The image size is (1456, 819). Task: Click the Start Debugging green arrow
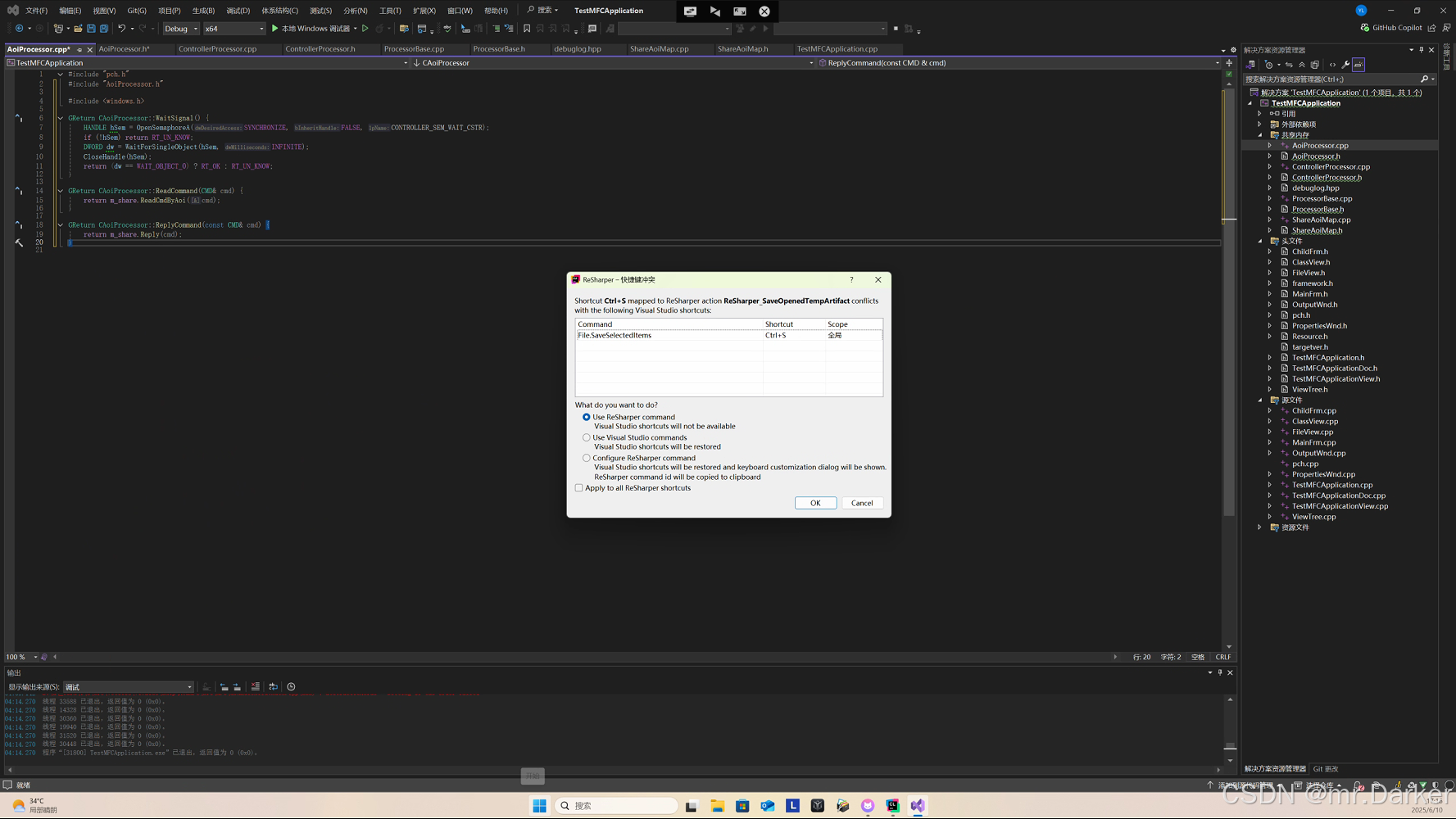click(274, 27)
